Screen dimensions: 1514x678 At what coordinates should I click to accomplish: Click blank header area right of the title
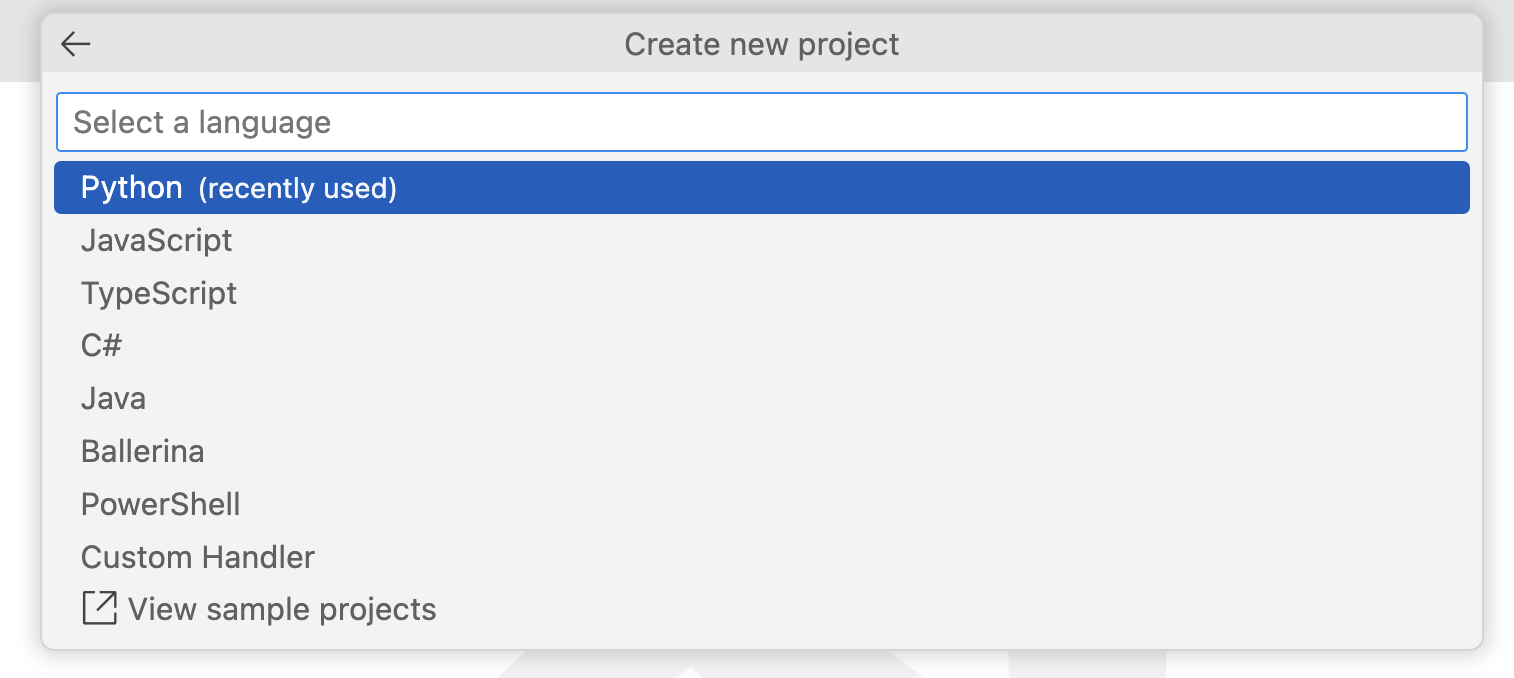click(1200, 44)
